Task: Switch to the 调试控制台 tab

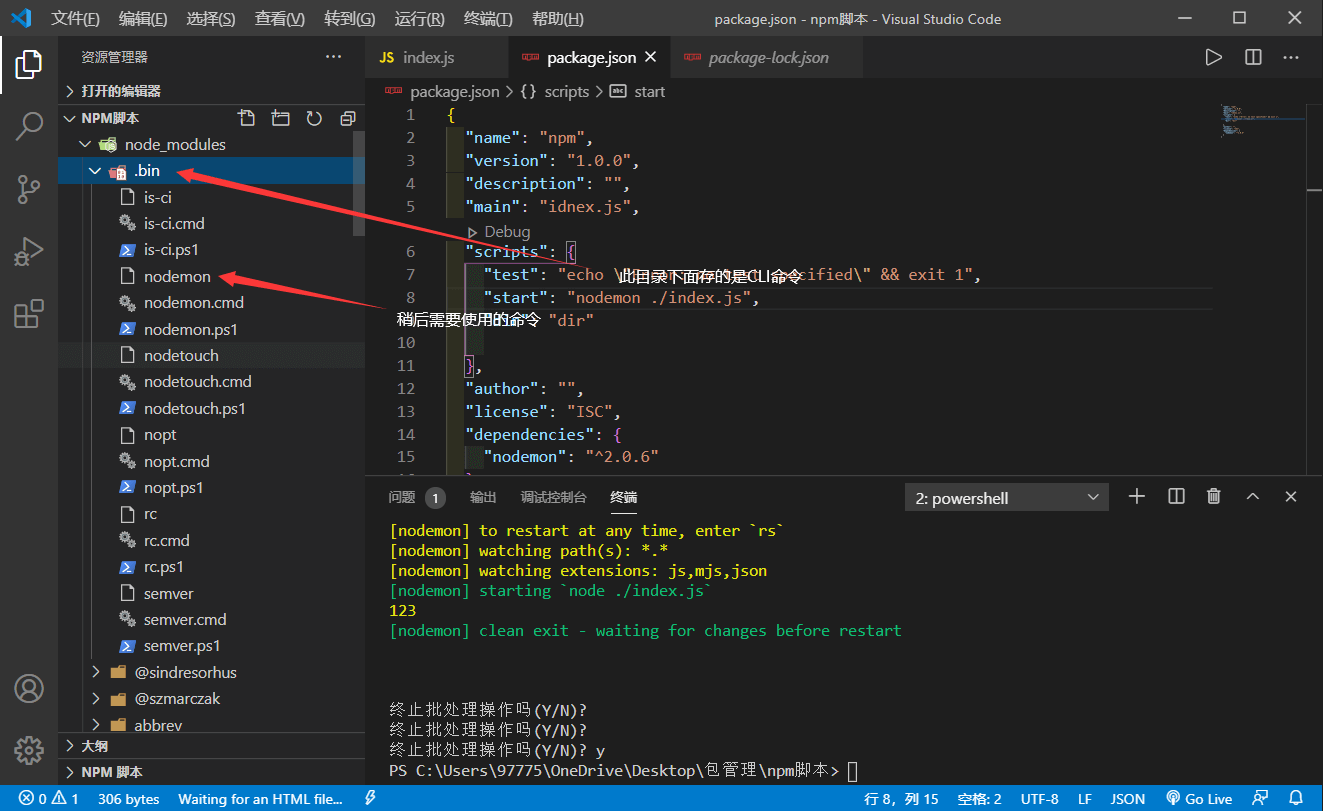Action: tap(553, 497)
